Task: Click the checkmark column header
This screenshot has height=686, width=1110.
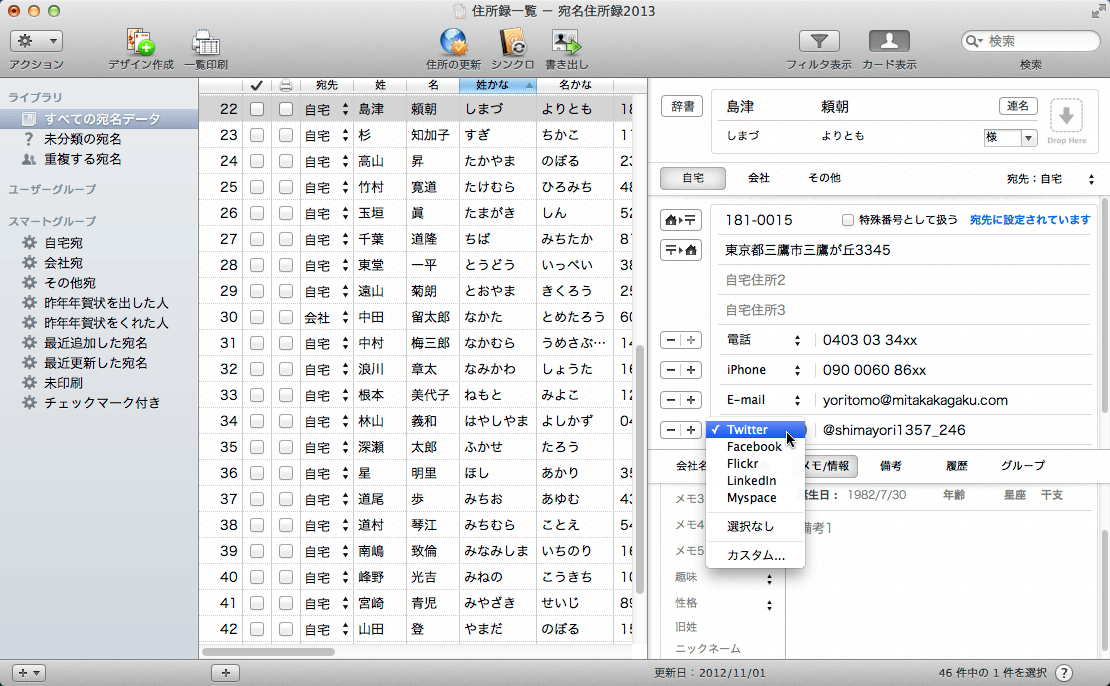Action: (x=256, y=85)
